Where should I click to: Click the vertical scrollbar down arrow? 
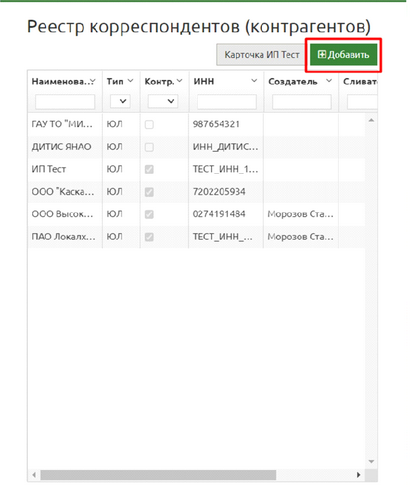pyautogui.click(x=371, y=462)
